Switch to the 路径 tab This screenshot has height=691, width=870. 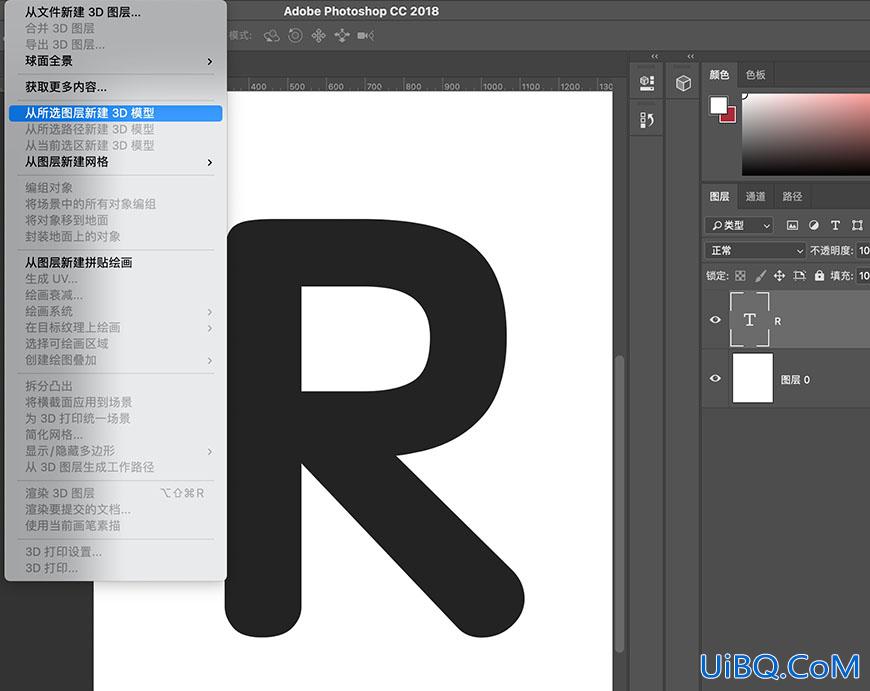pyautogui.click(x=792, y=196)
